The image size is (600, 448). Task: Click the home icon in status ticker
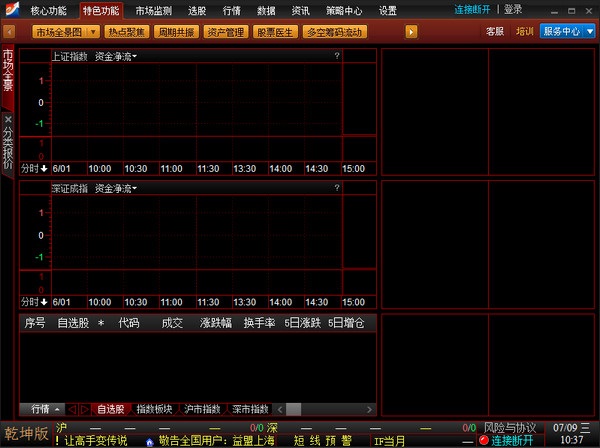tap(150, 443)
